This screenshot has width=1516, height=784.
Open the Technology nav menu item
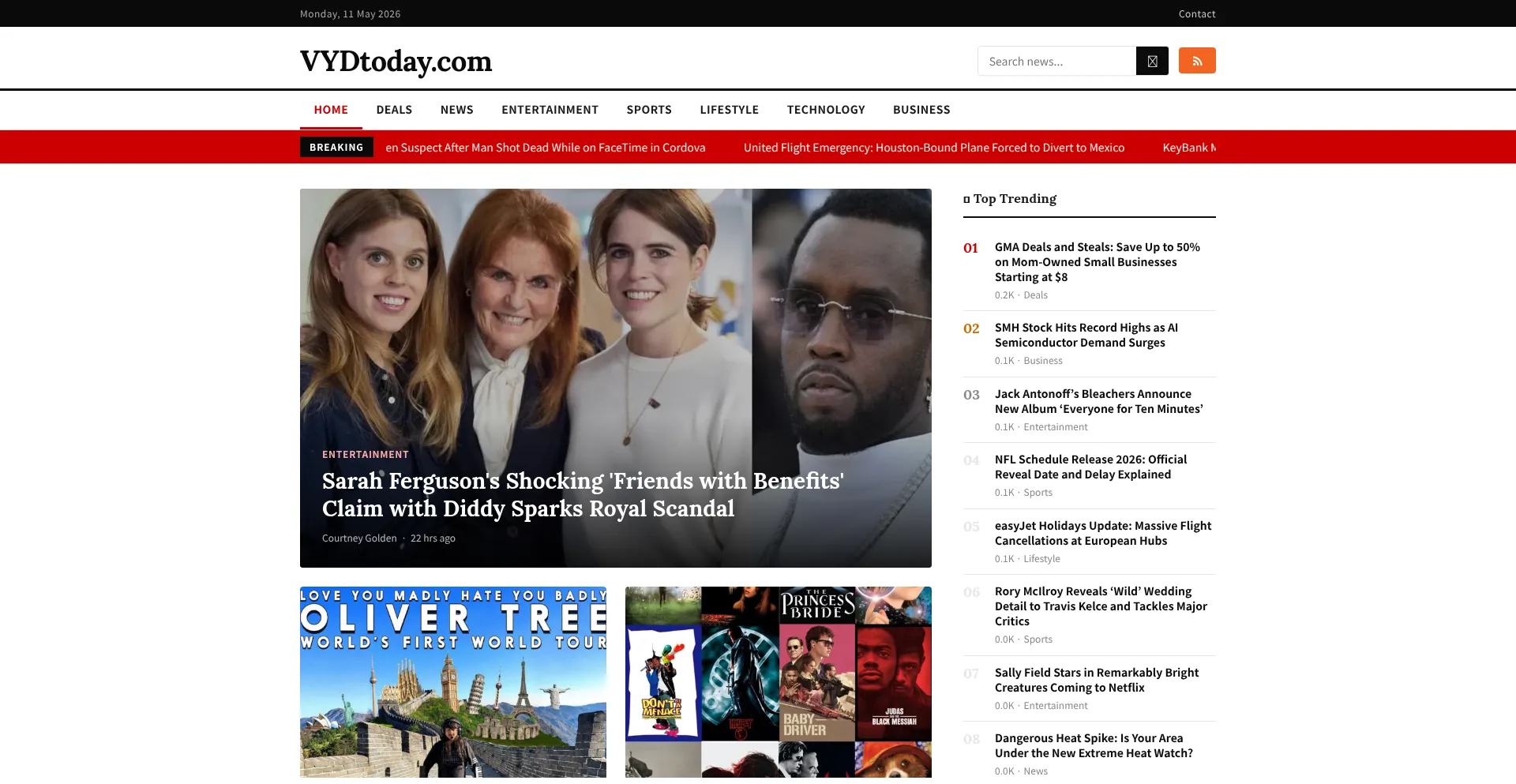point(826,110)
